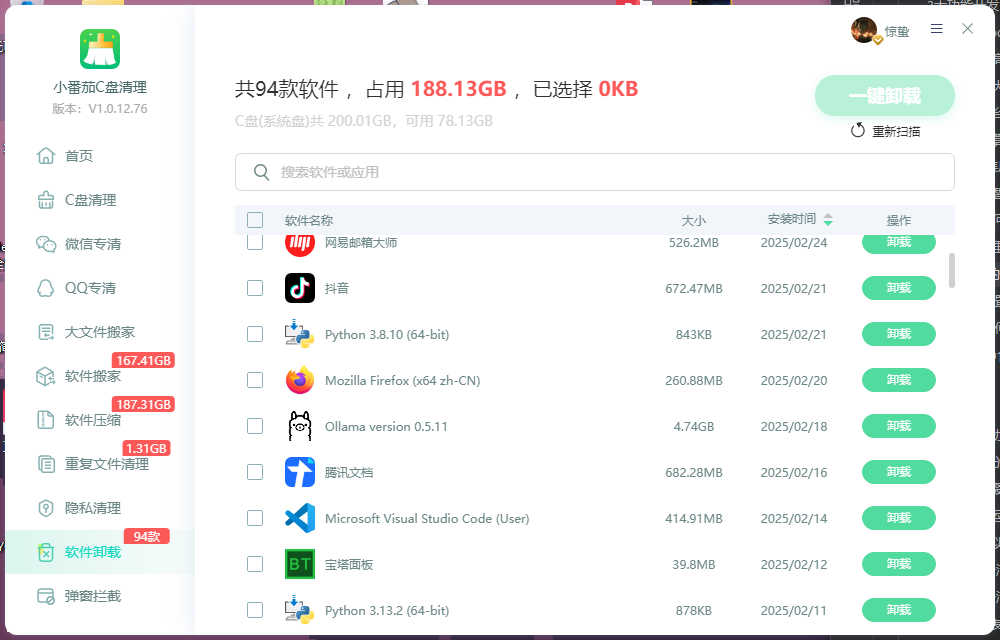
Task: Click the 腾讯文档 app icon
Action: pos(300,472)
